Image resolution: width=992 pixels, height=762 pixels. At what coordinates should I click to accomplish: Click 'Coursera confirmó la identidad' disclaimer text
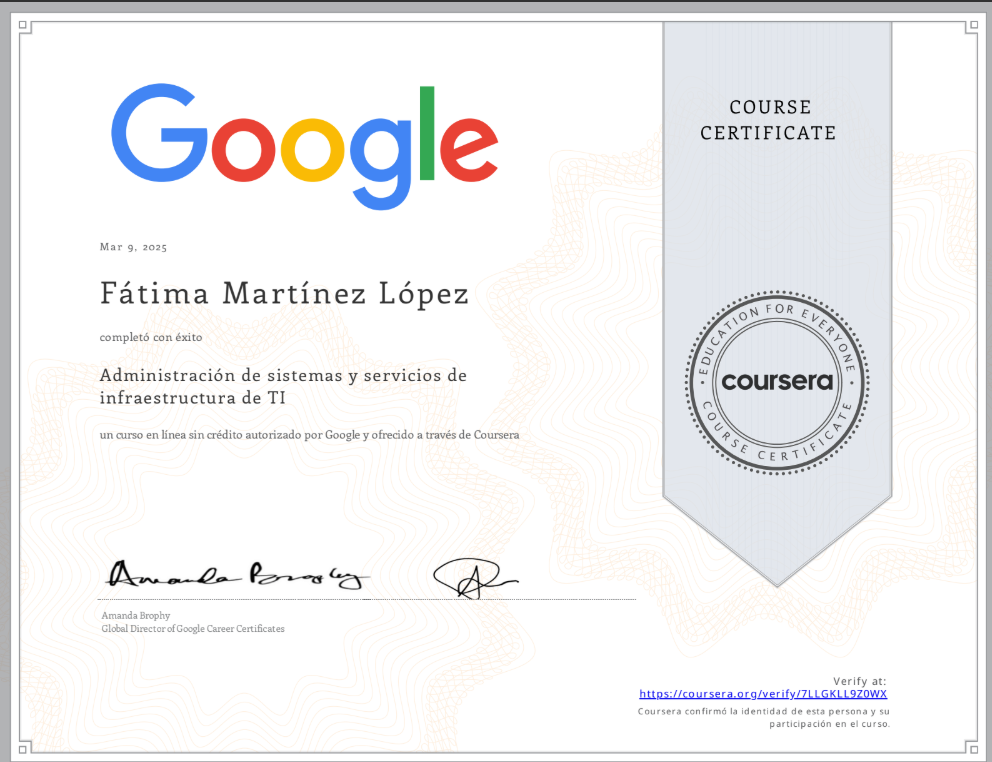pyautogui.click(x=764, y=717)
